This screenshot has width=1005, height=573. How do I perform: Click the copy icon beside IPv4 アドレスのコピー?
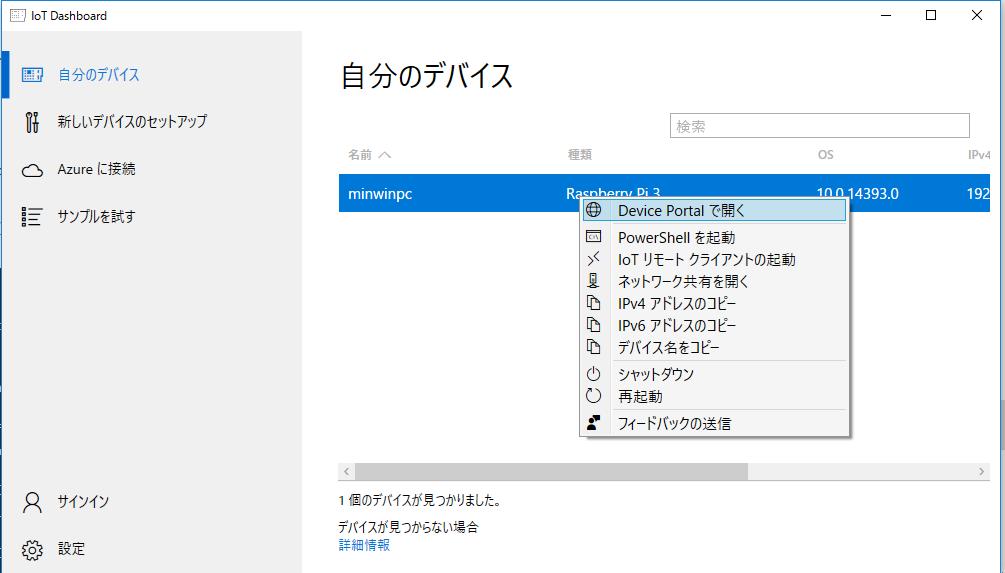point(594,303)
